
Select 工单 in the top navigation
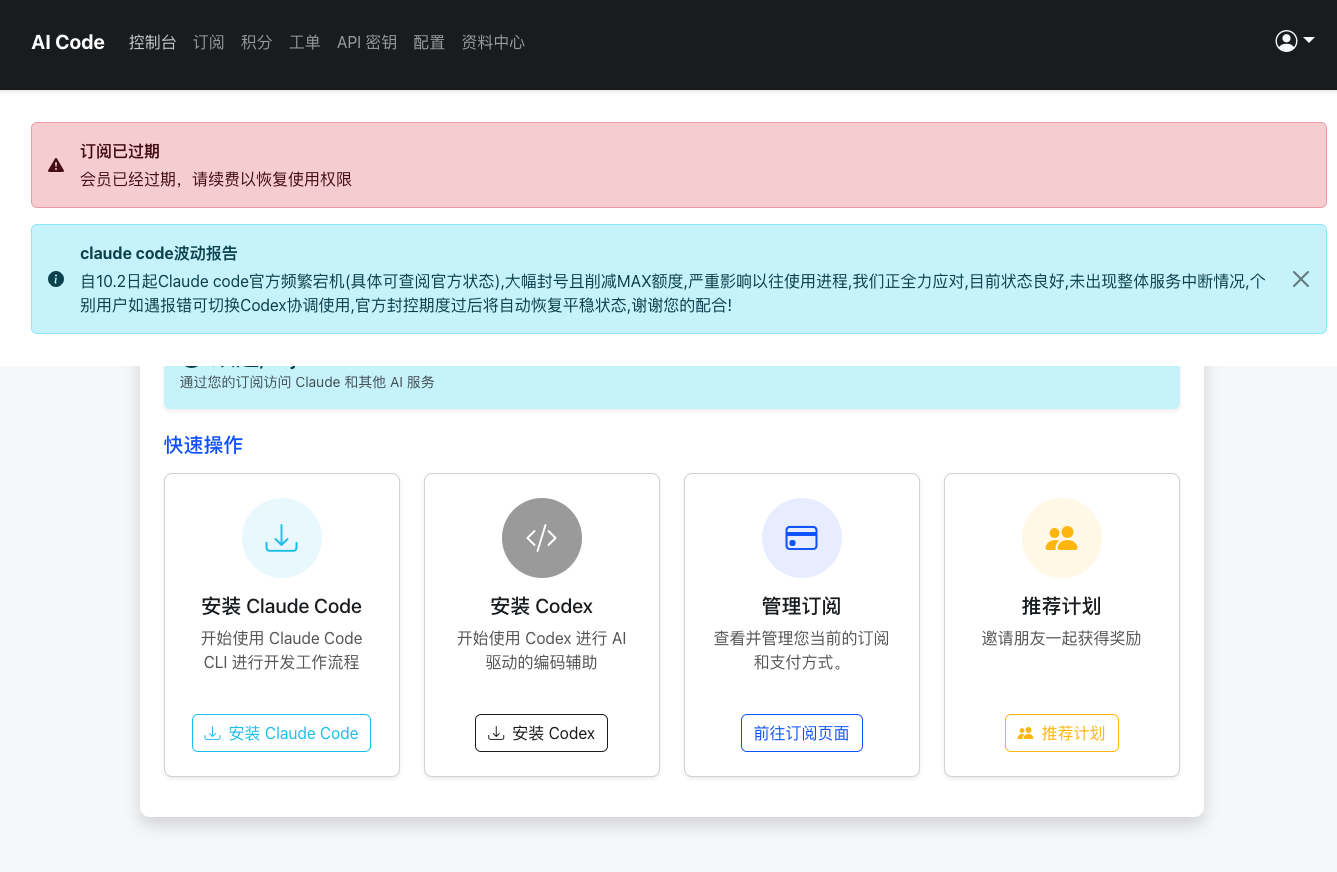coord(304,42)
